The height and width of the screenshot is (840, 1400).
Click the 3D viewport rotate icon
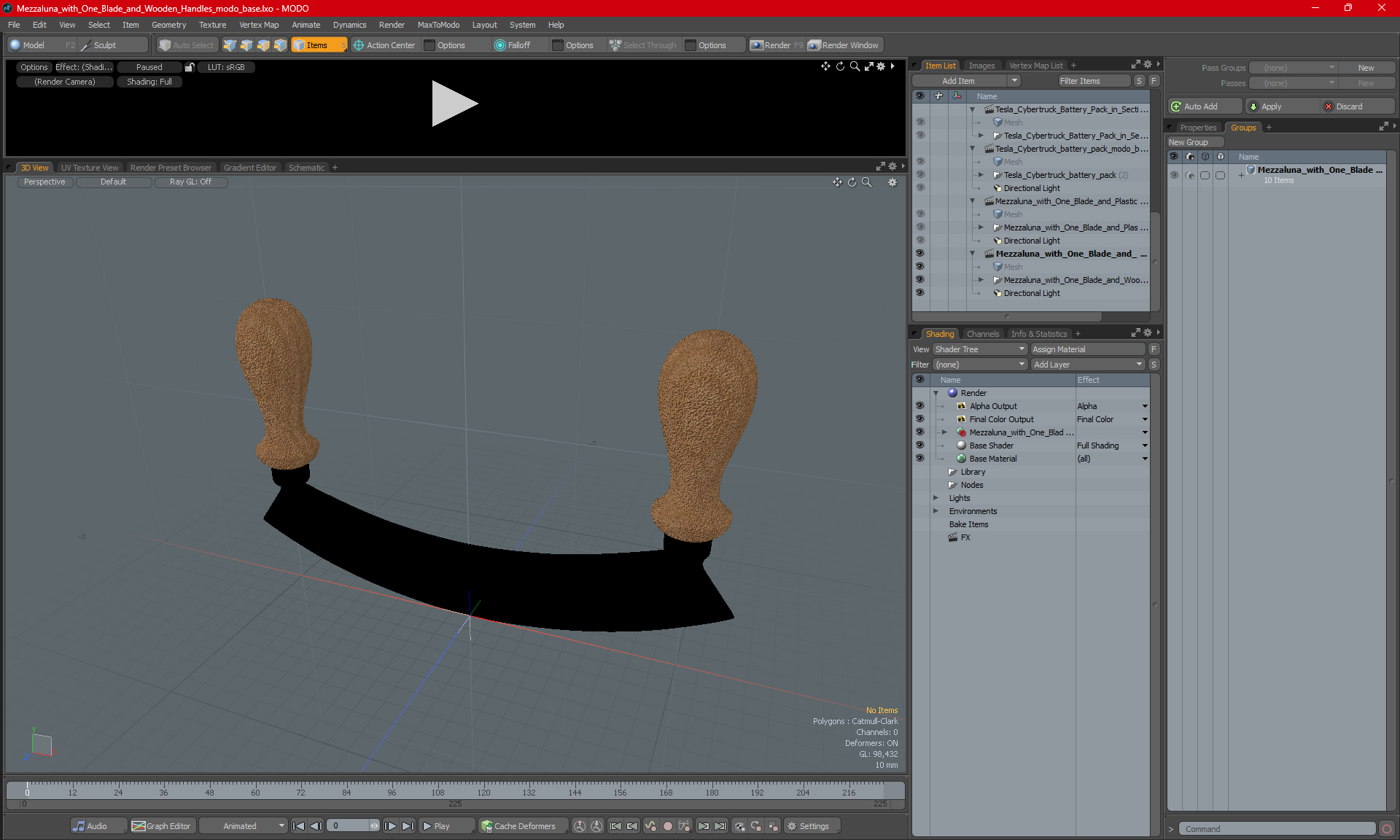(x=852, y=182)
